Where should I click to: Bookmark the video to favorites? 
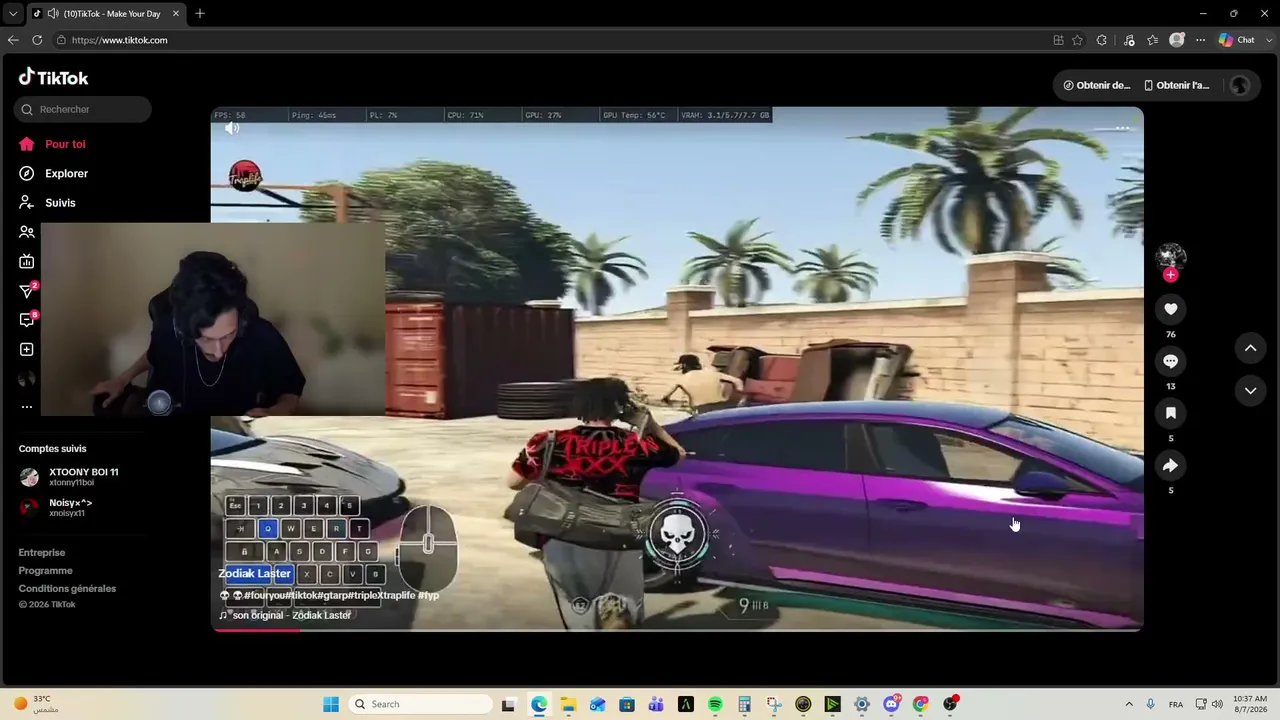(1171, 413)
